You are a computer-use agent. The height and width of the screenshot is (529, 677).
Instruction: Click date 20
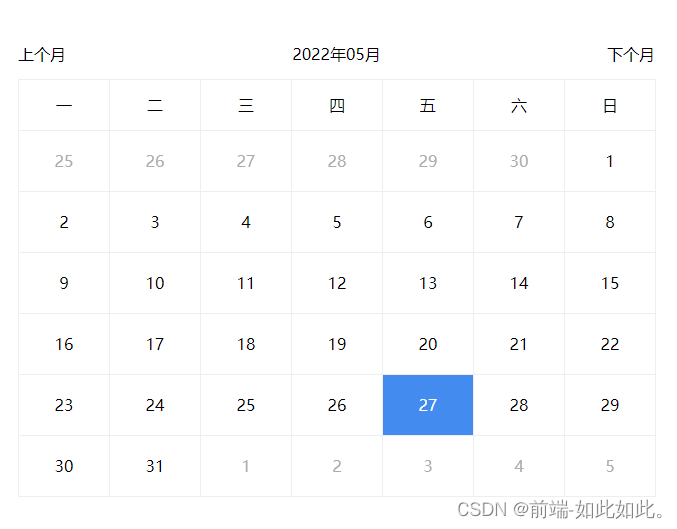click(x=428, y=344)
